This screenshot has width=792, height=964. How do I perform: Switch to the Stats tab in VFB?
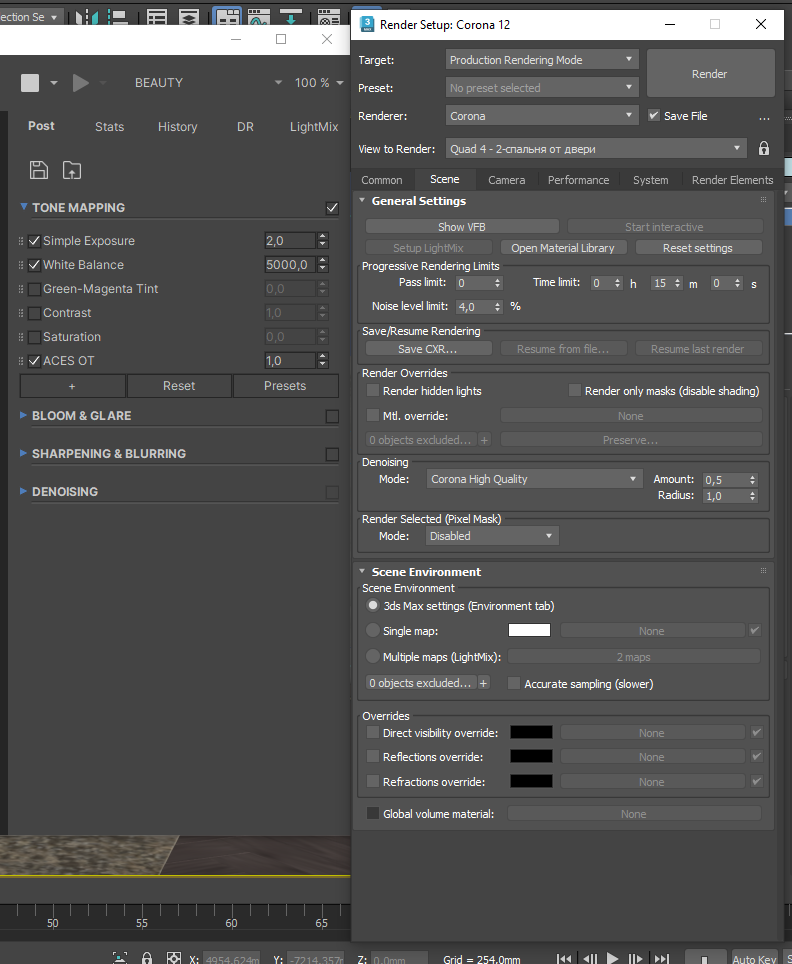tap(109, 127)
